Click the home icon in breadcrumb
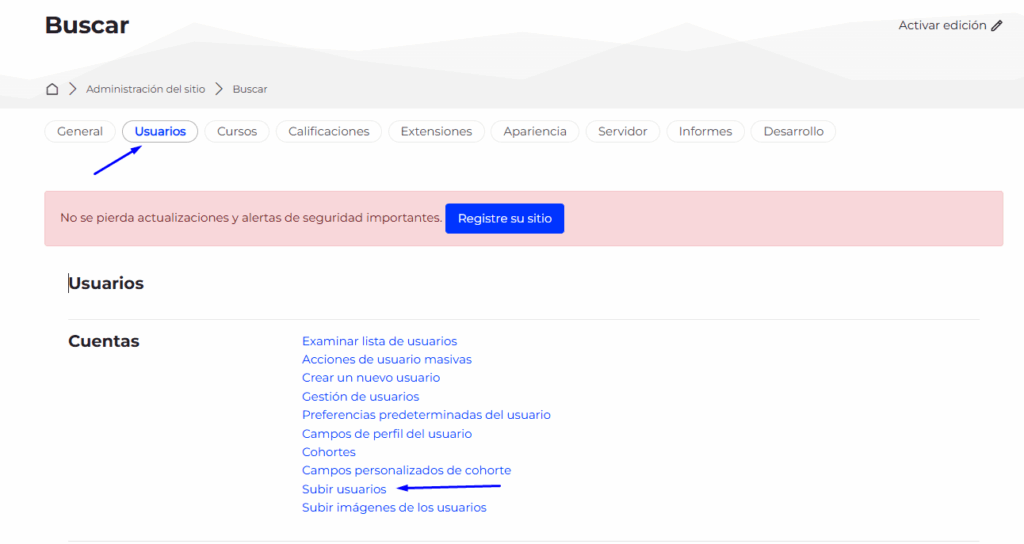 click(x=52, y=89)
